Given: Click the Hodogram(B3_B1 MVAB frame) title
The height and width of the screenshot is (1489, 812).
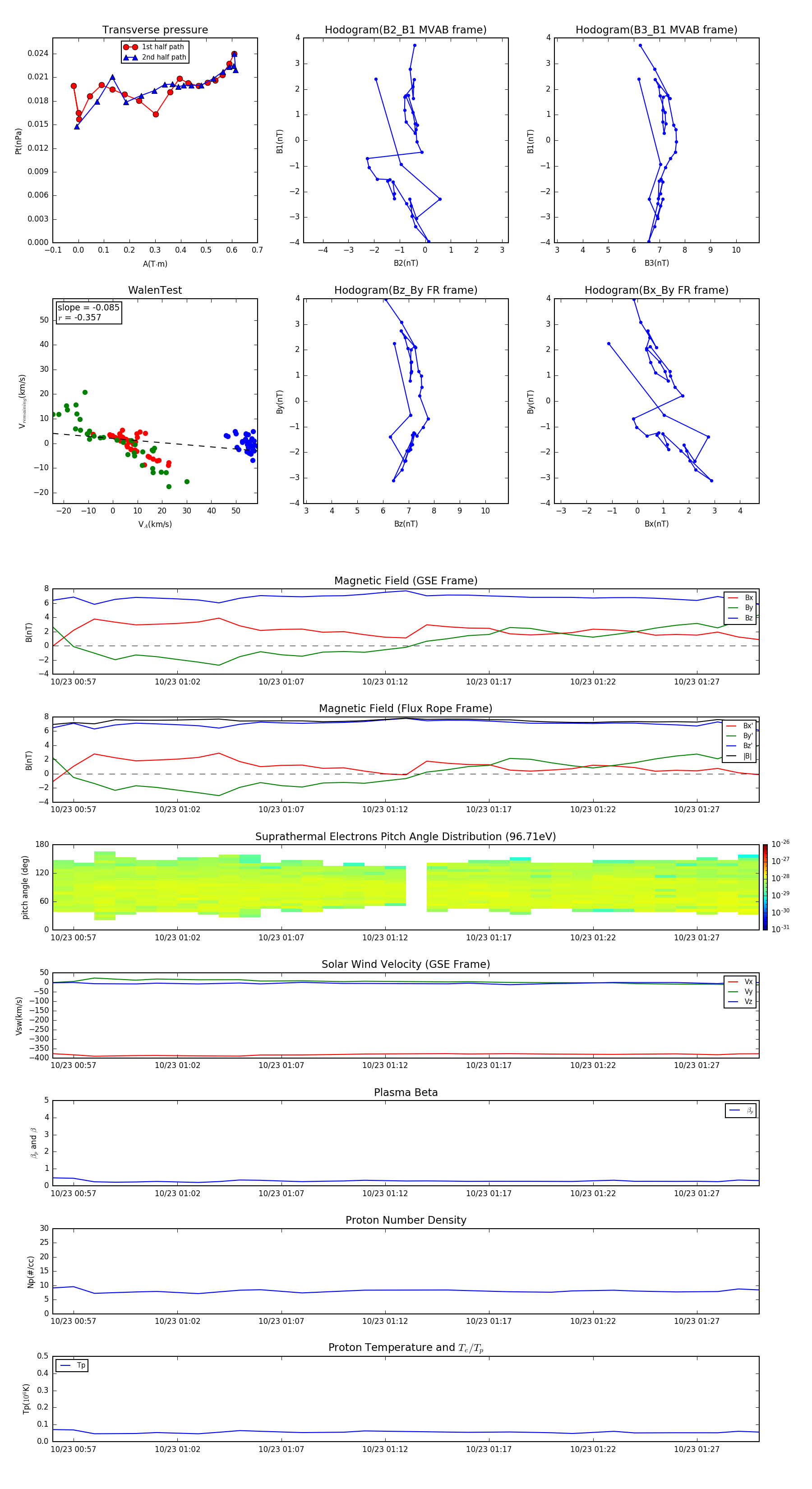Looking at the screenshot, I should click(656, 29).
